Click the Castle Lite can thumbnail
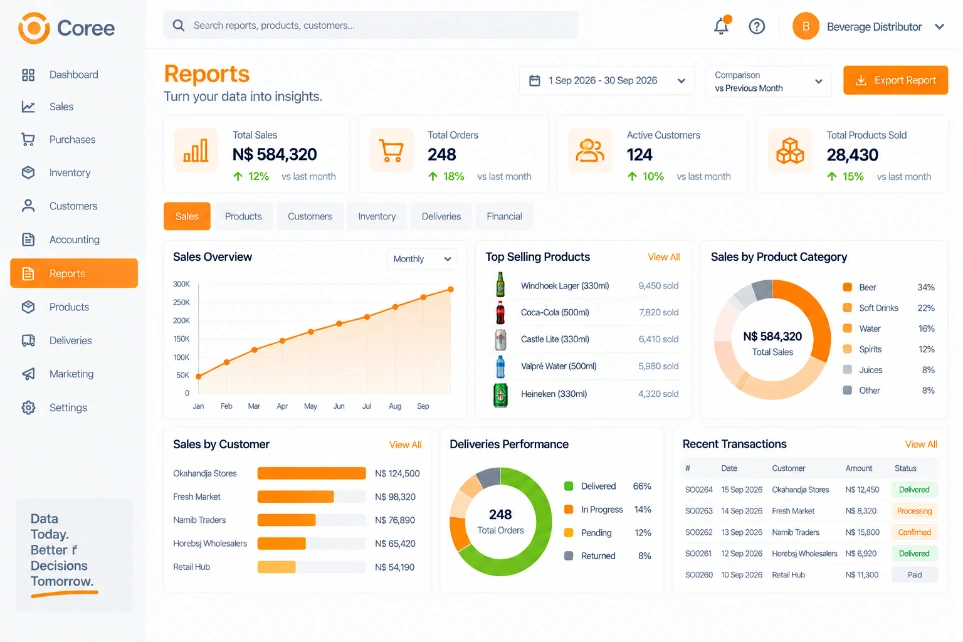This screenshot has height=642, width=963. point(501,339)
